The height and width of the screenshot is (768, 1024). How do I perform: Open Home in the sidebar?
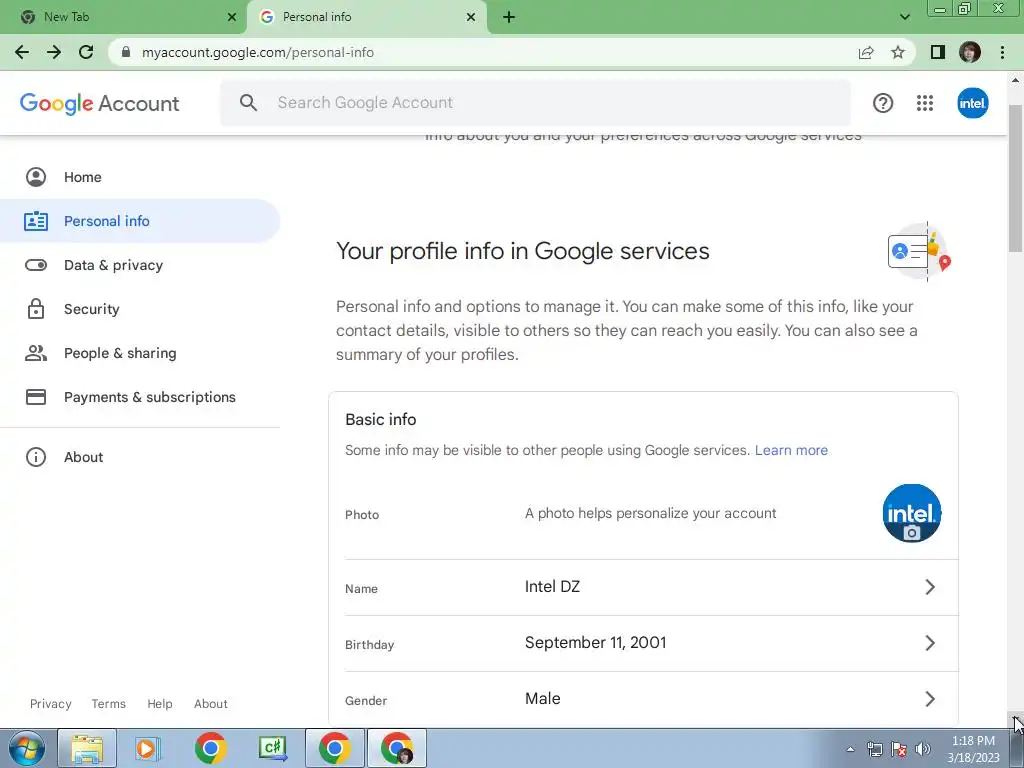point(140,177)
